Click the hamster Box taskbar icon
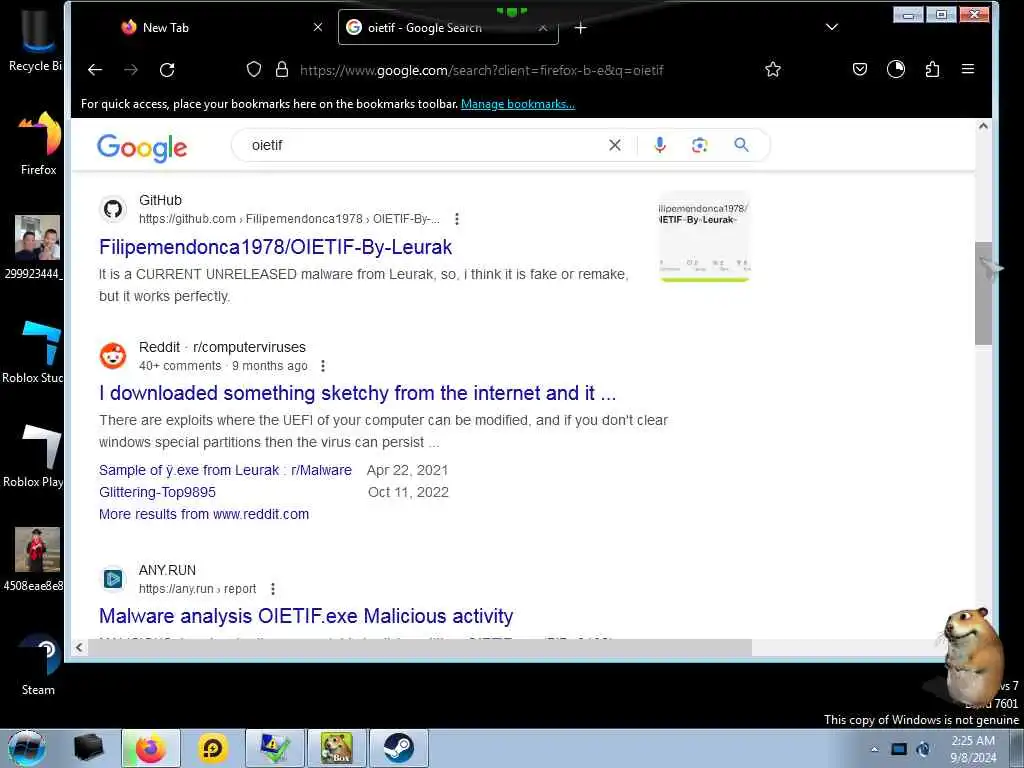This screenshot has width=1024, height=768. click(x=337, y=748)
